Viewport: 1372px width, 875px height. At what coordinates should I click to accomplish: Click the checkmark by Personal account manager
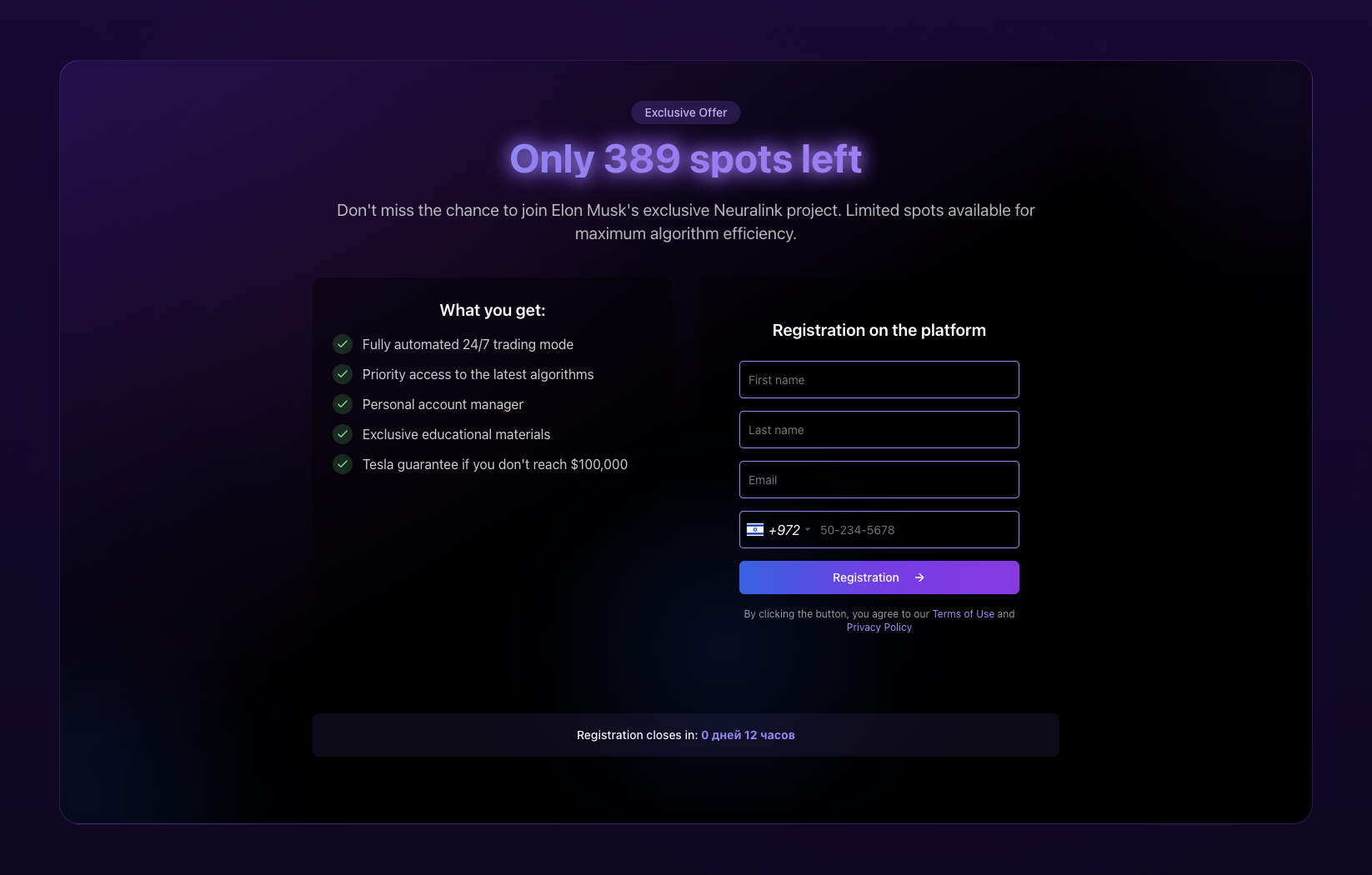point(343,404)
